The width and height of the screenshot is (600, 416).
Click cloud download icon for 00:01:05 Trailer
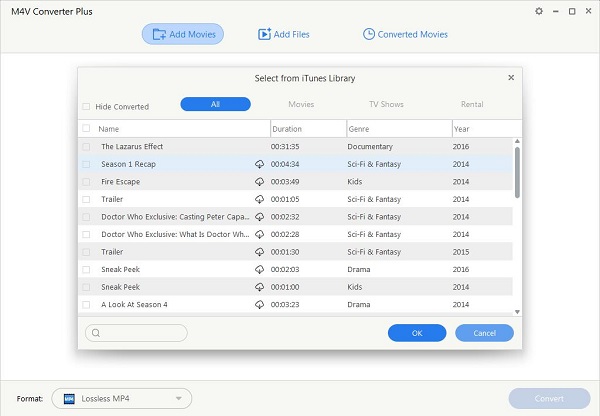259,199
